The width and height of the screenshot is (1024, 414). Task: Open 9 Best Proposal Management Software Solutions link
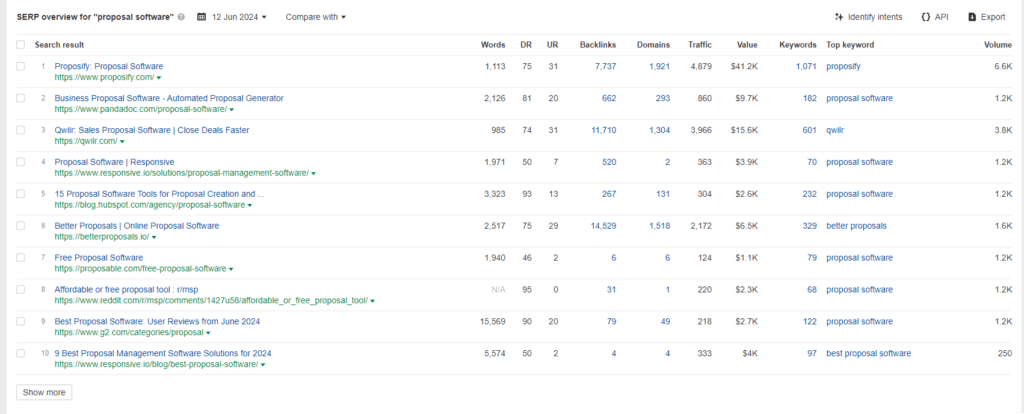[163, 353]
